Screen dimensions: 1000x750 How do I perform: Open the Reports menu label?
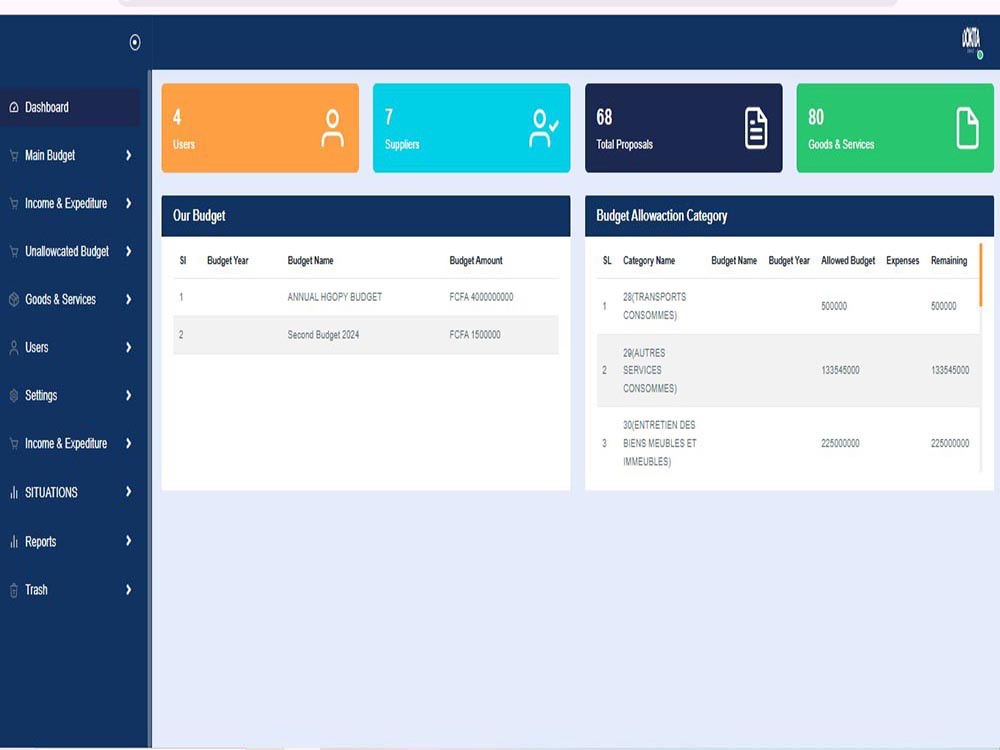[x=41, y=541]
